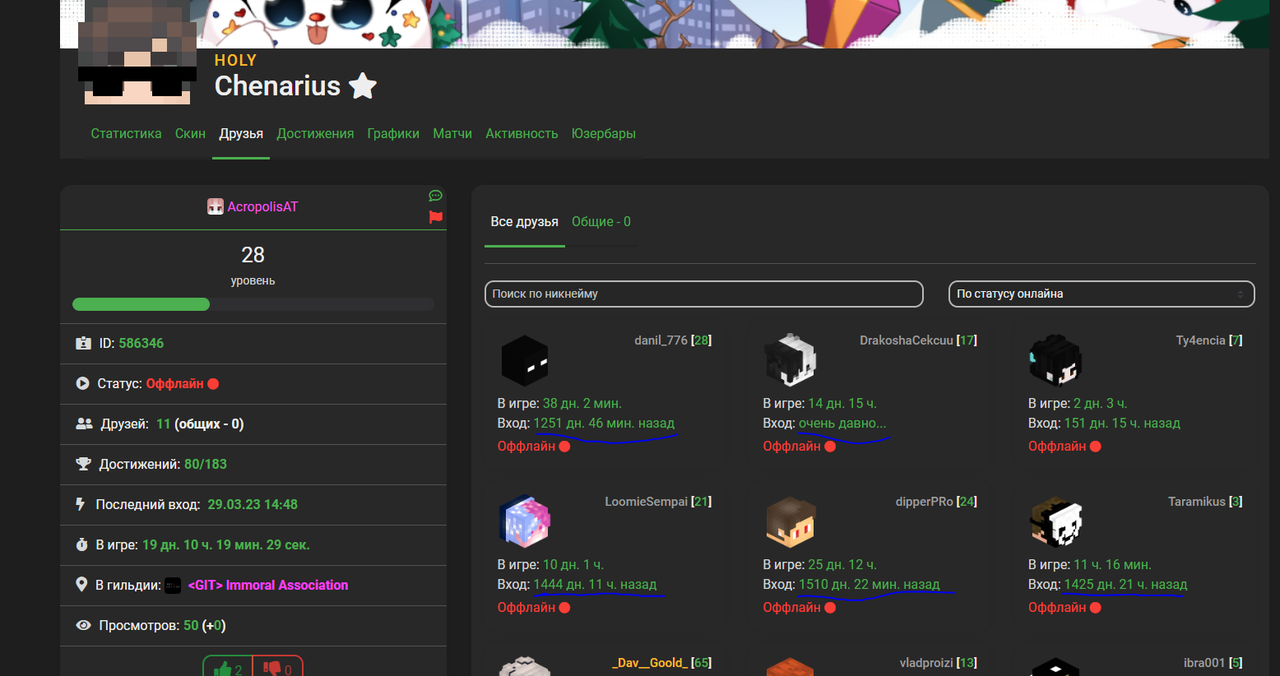The height and width of the screenshot is (676, 1280).
Task: Open Ty4encia avatar head
Action: pyautogui.click(x=1055, y=360)
